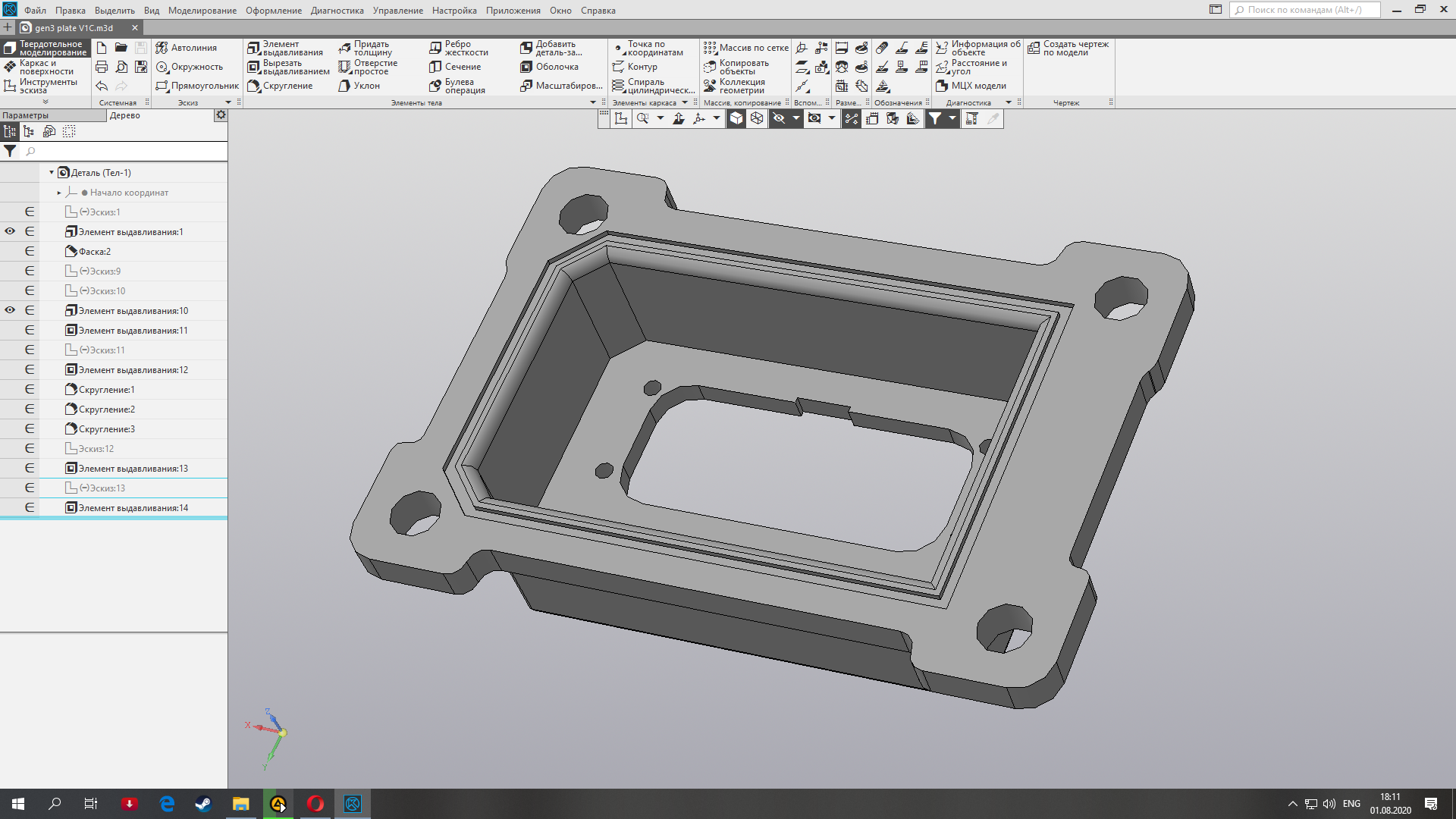This screenshot has width=1456, height=819.
Task: Switch to the Параметры tab
Action: pyautogui.click(x=26, y=115)
